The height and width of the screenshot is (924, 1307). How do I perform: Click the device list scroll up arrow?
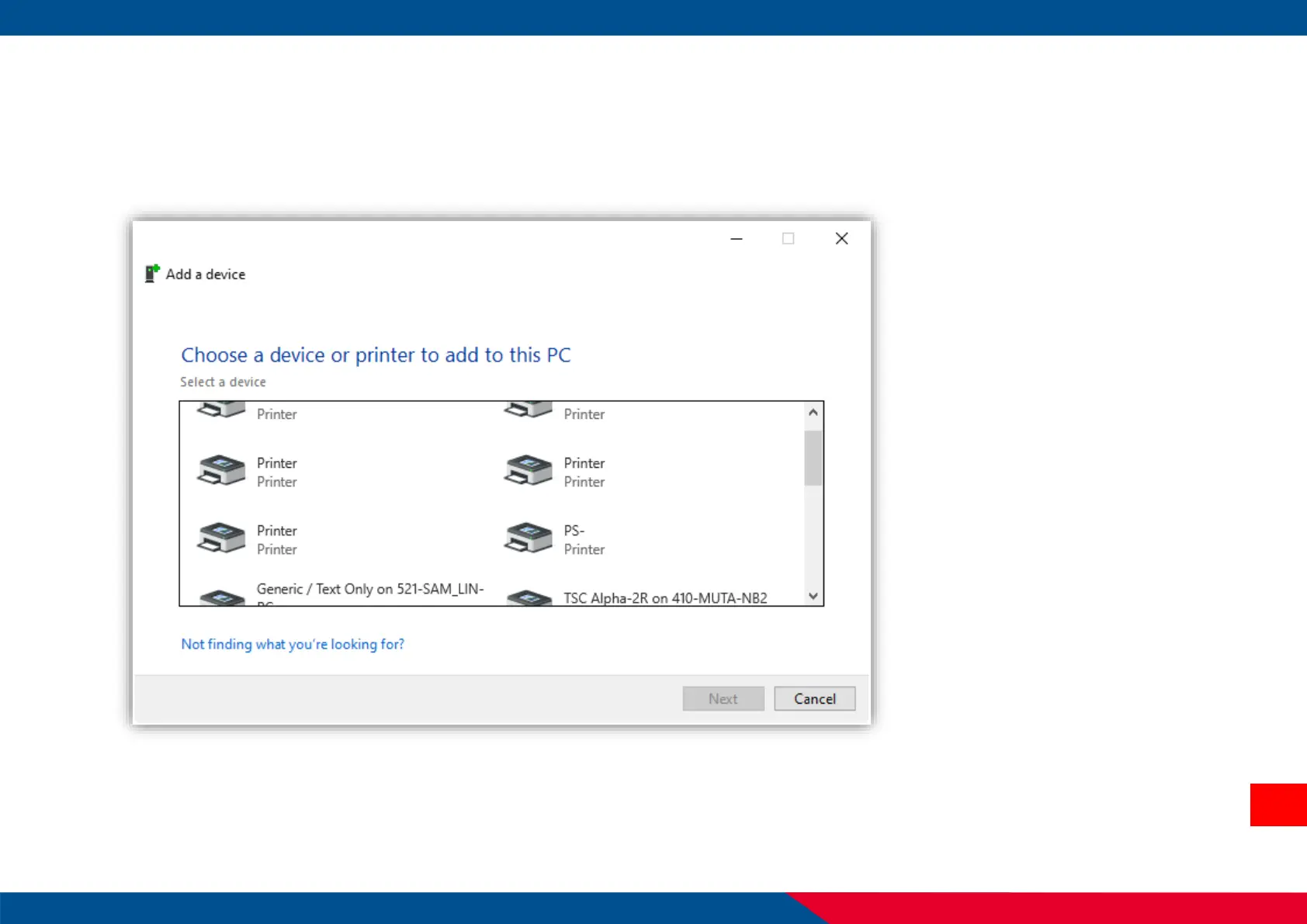click(x=813, y=412)
